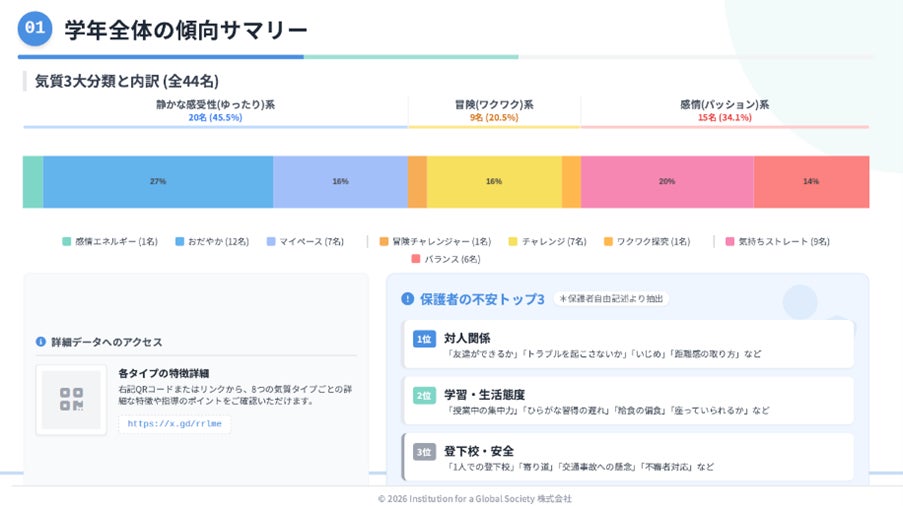The width and height of the screenshot is (903, 506).
Task: Click the ＊保護者自由記述より抽出 tag
Action: [611, 299]
